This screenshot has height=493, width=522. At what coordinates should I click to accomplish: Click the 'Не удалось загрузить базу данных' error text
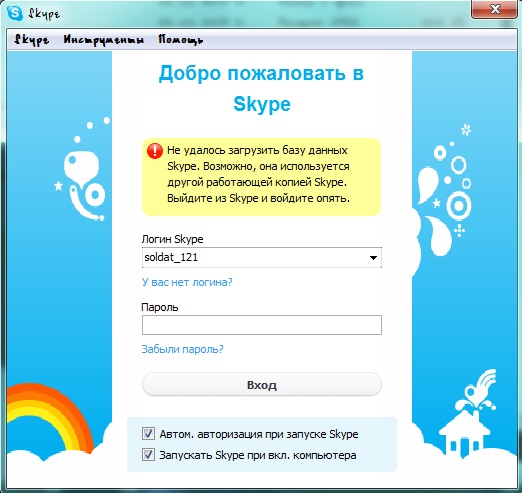pyautogui.click(x=258, y=174)
